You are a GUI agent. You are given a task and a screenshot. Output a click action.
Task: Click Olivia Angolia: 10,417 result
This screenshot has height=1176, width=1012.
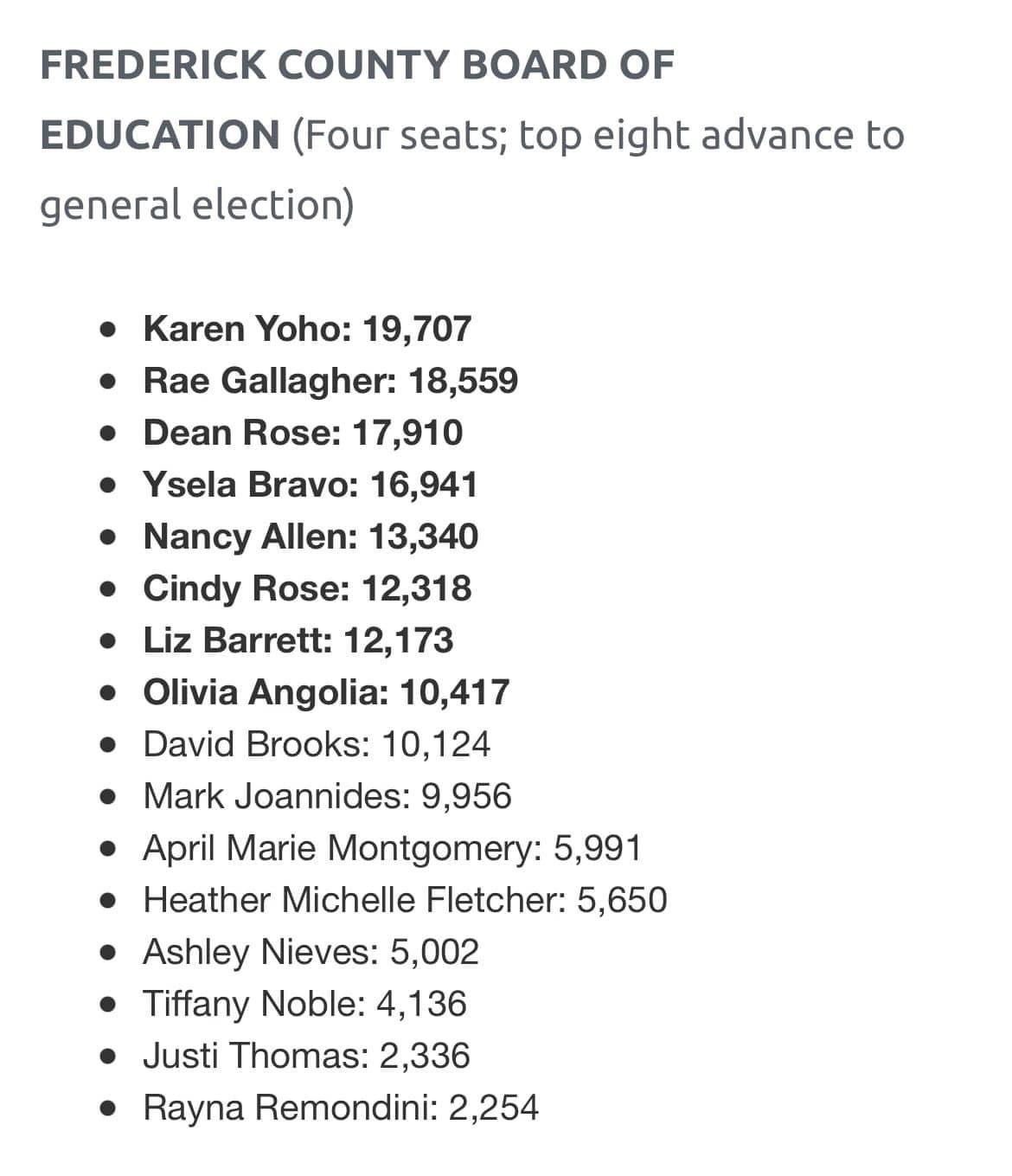tap(326, 692)
